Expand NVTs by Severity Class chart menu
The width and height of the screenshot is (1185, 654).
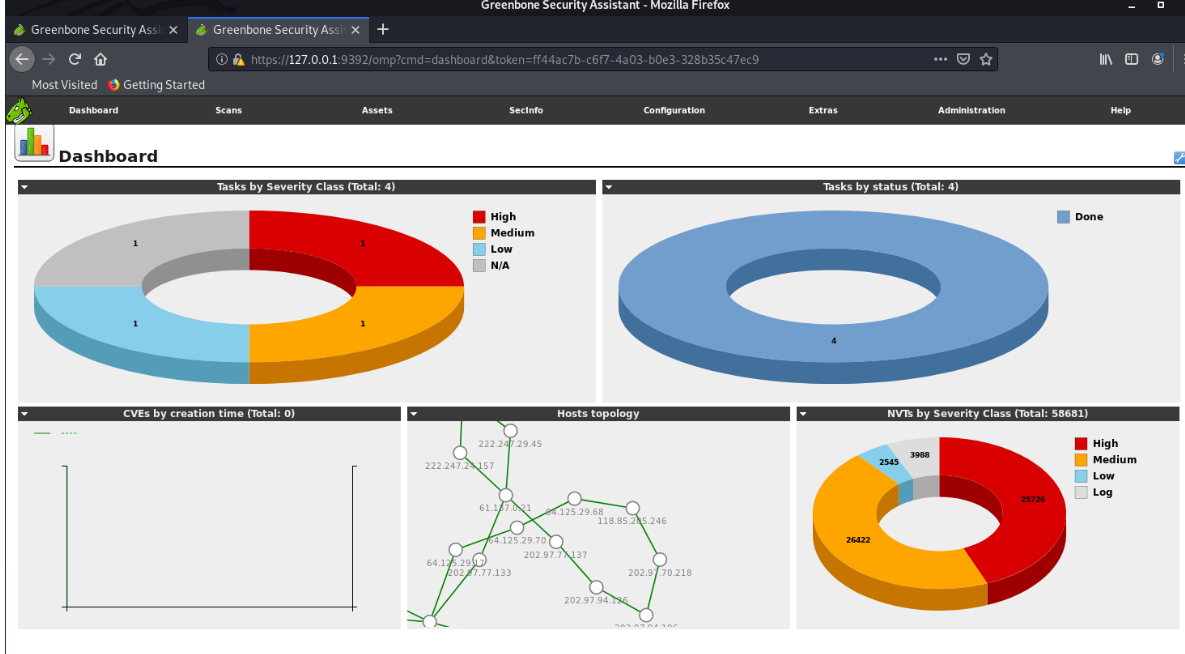803,414
